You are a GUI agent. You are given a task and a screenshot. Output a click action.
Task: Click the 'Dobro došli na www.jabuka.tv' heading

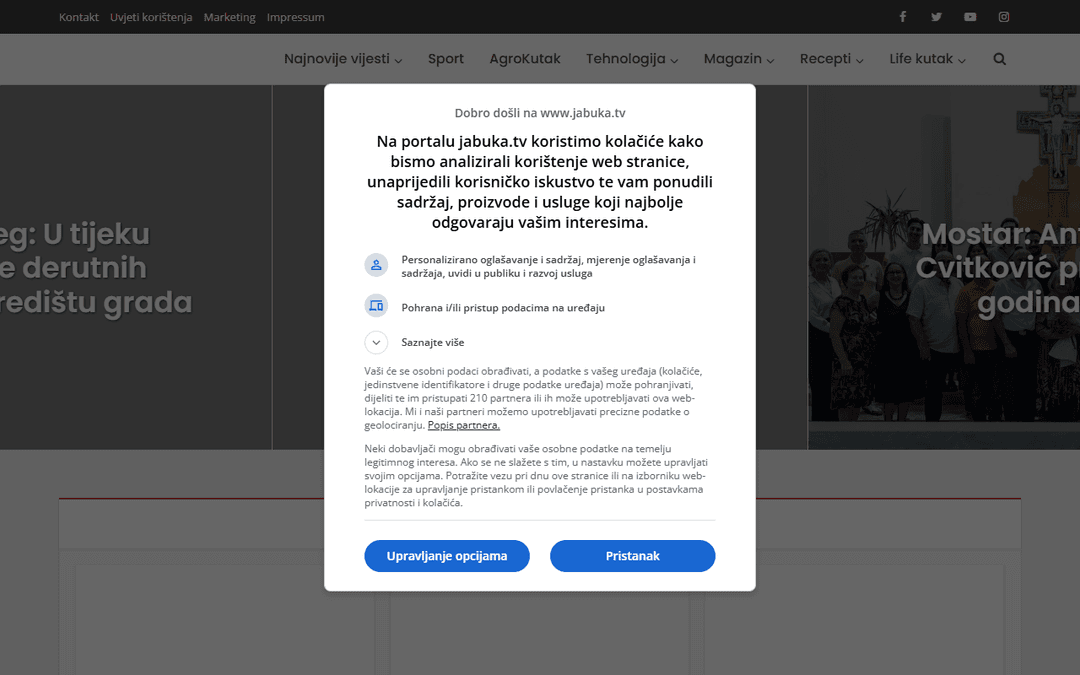[540, 113]
